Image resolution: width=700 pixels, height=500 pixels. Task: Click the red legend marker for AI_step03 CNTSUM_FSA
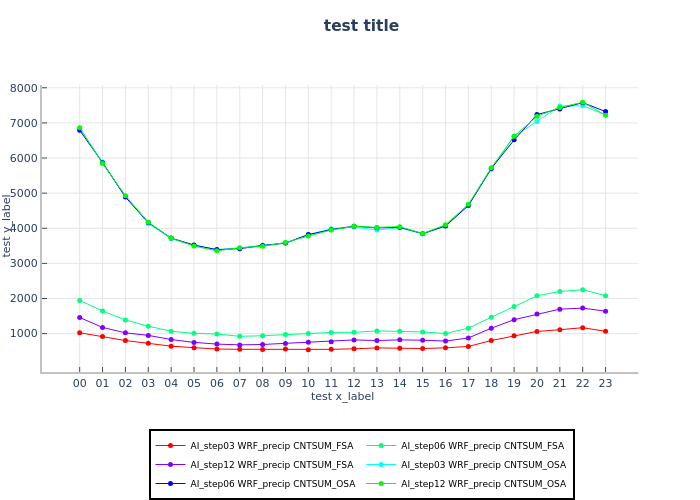coord(170,445)
